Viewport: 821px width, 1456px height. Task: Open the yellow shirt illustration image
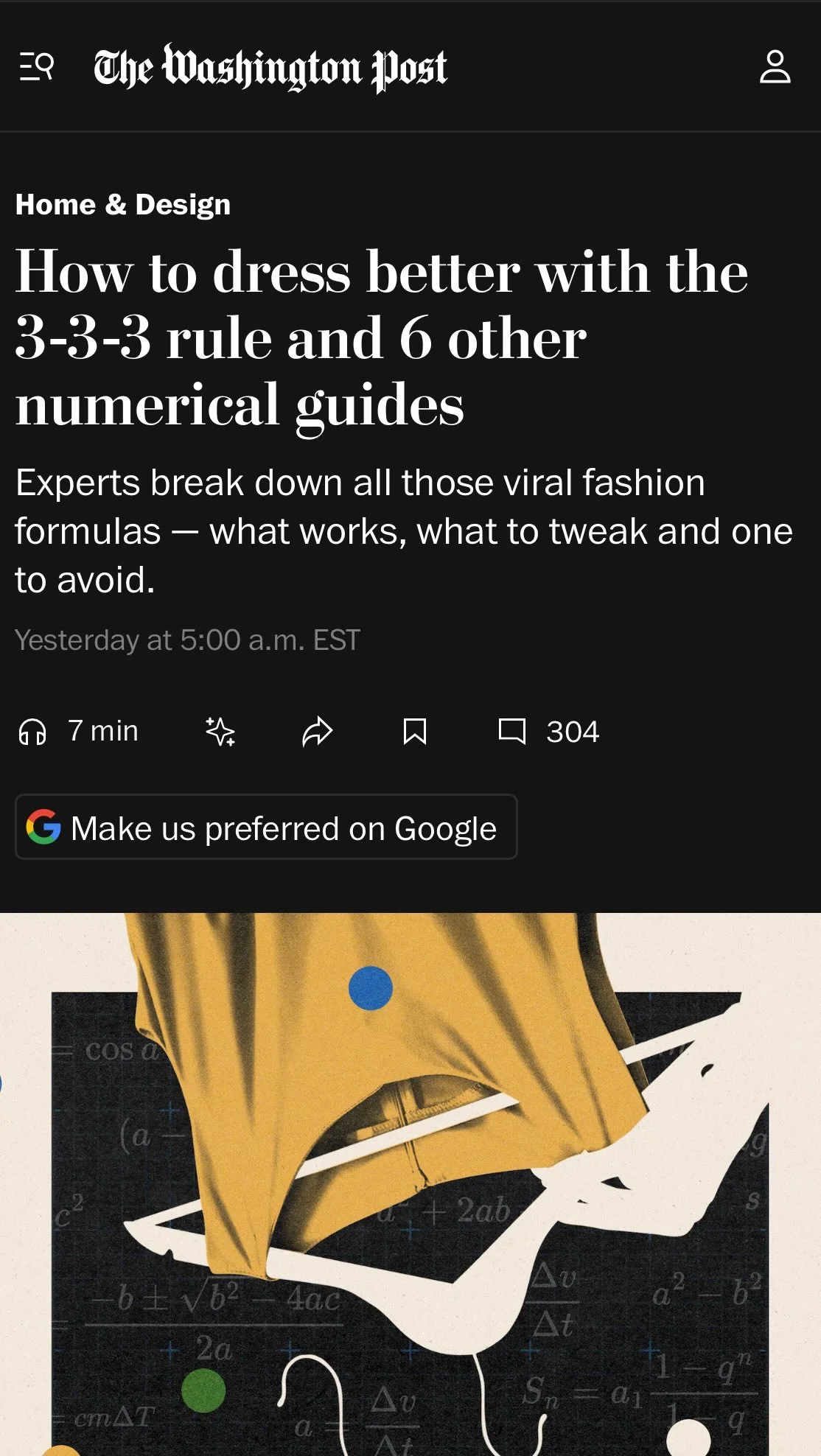410,1184
